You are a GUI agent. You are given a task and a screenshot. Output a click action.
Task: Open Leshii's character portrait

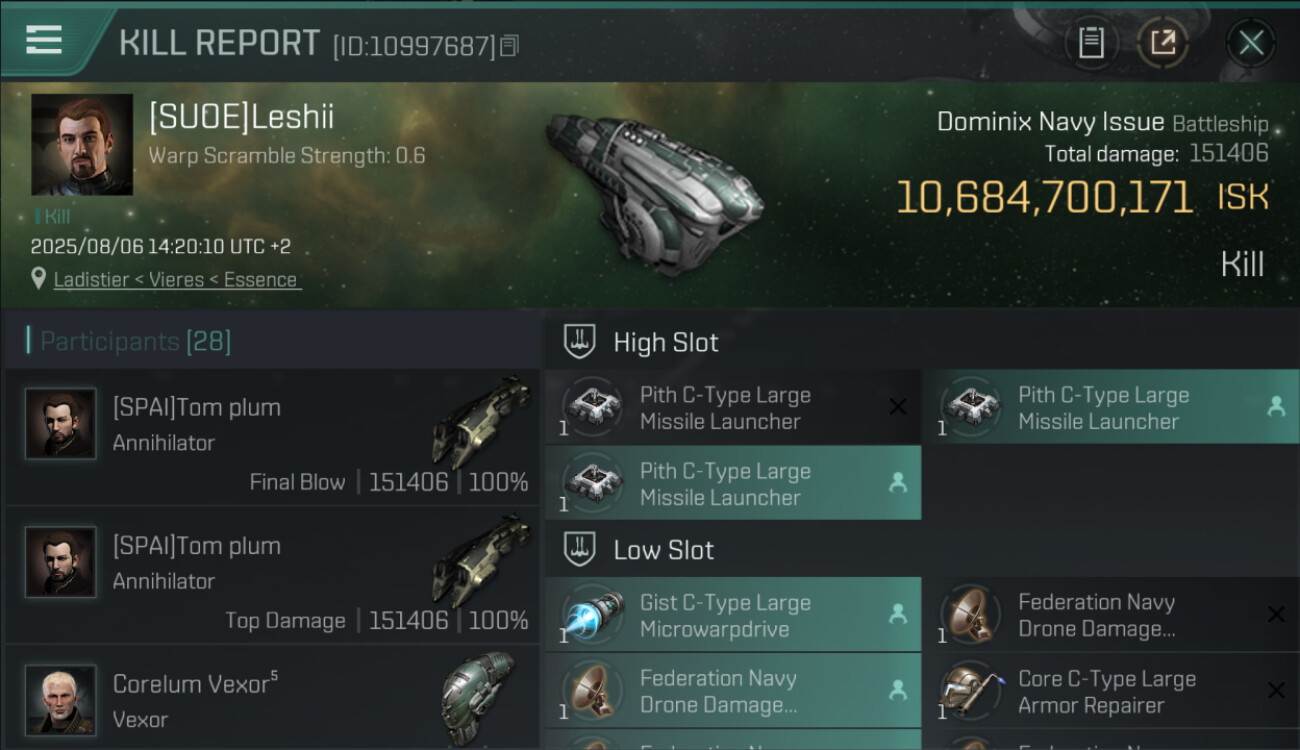(x=82, y=145)
